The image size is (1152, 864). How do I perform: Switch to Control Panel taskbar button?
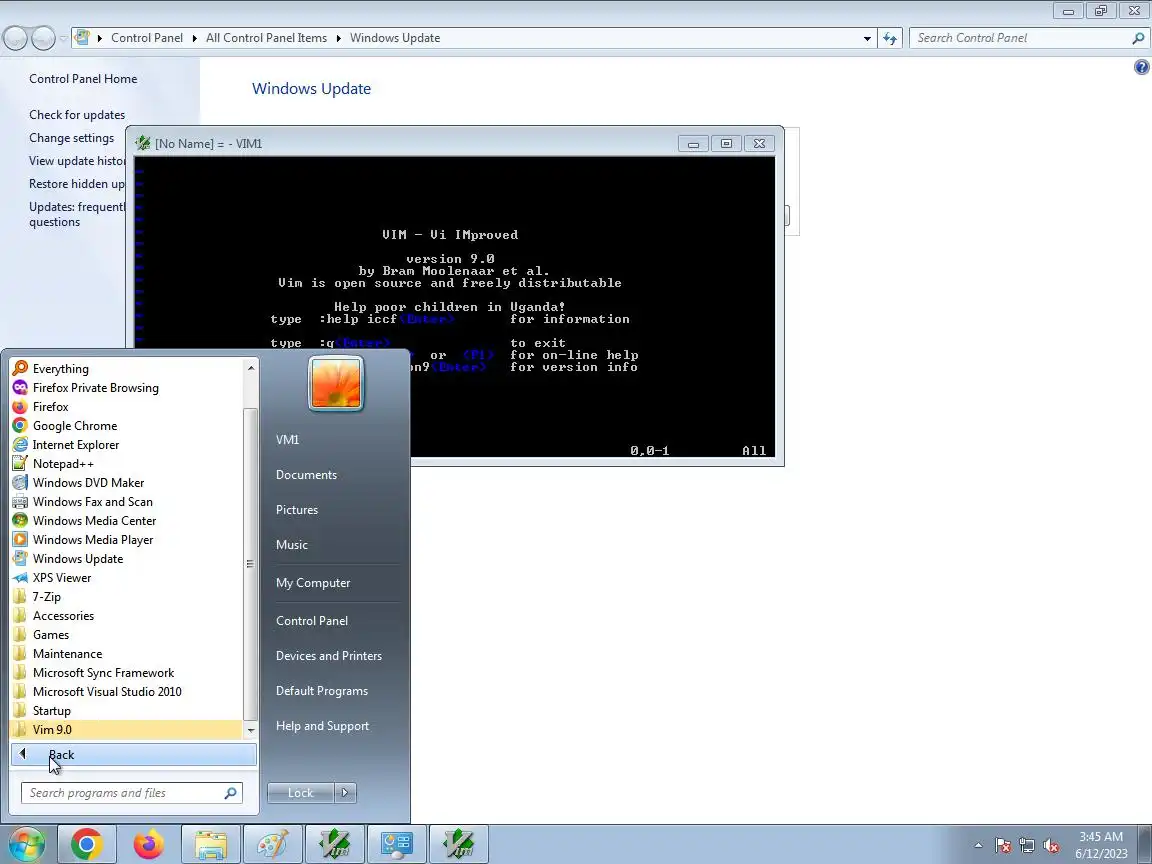(396, 844)
